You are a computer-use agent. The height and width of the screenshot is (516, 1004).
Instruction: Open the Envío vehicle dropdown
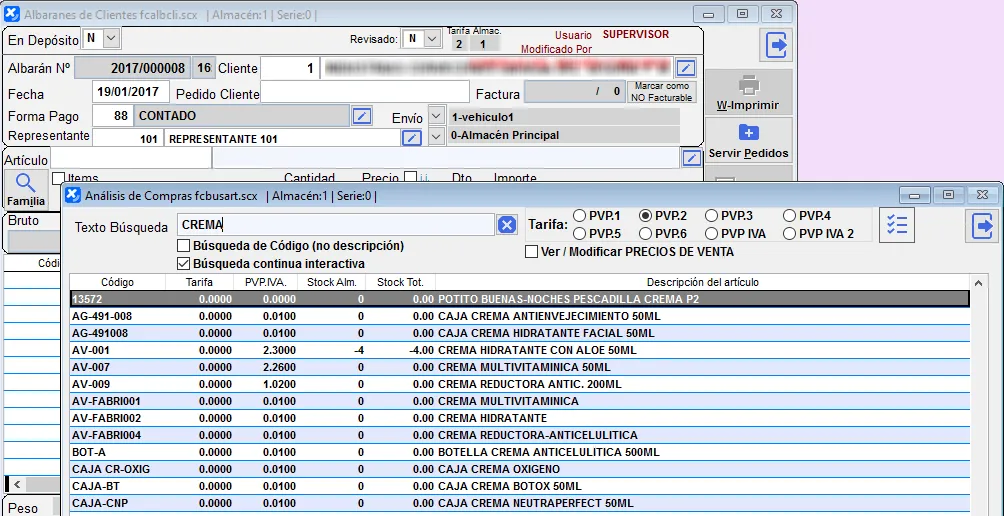(436, 116)
